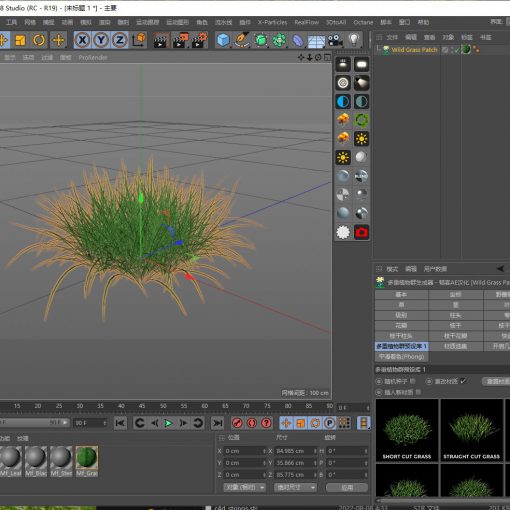Click the green Array cloner icon
The image size is (510, 510).
click(279, 40)
